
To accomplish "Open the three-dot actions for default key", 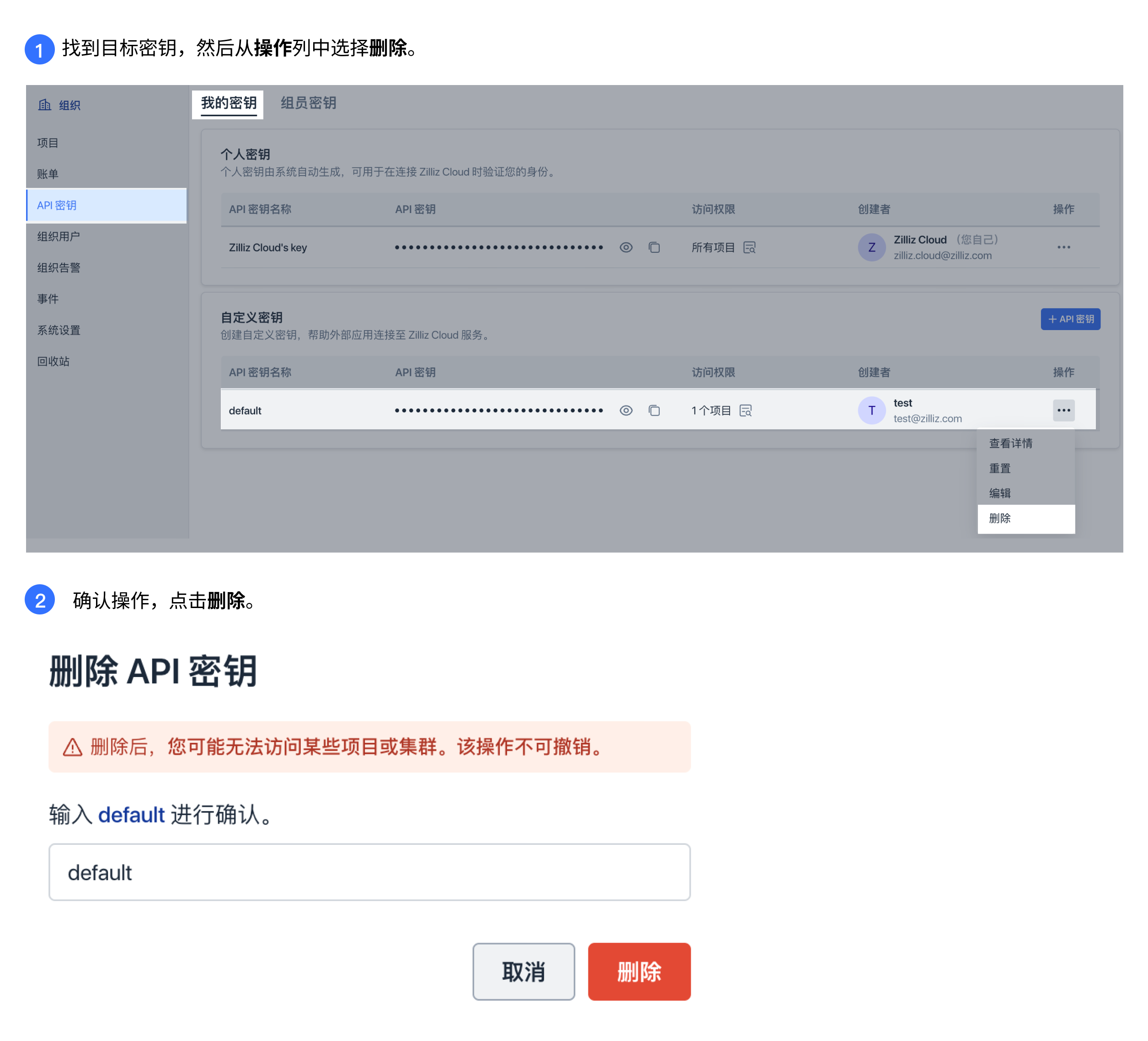I will 1064,410.
